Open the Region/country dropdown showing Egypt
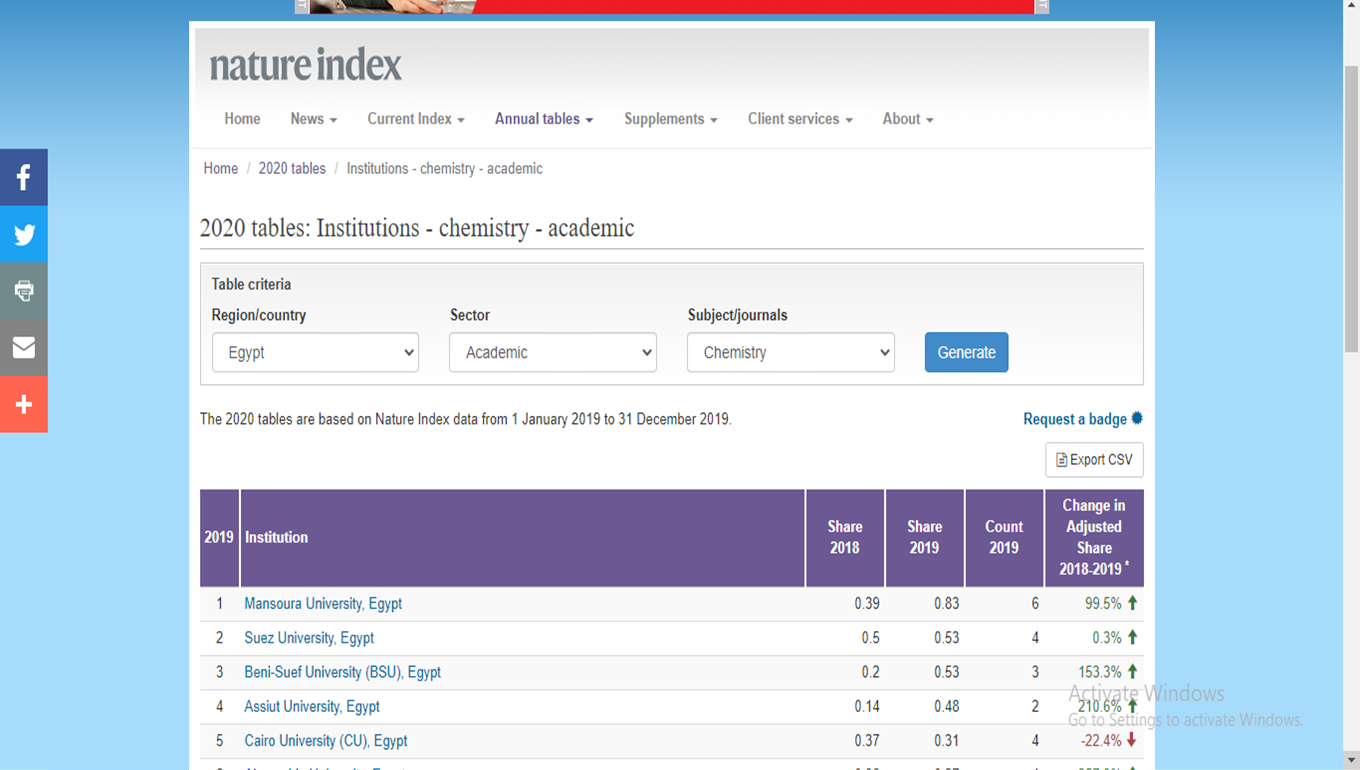This screenshot has width=1360, height=770. tap(315, 352)
